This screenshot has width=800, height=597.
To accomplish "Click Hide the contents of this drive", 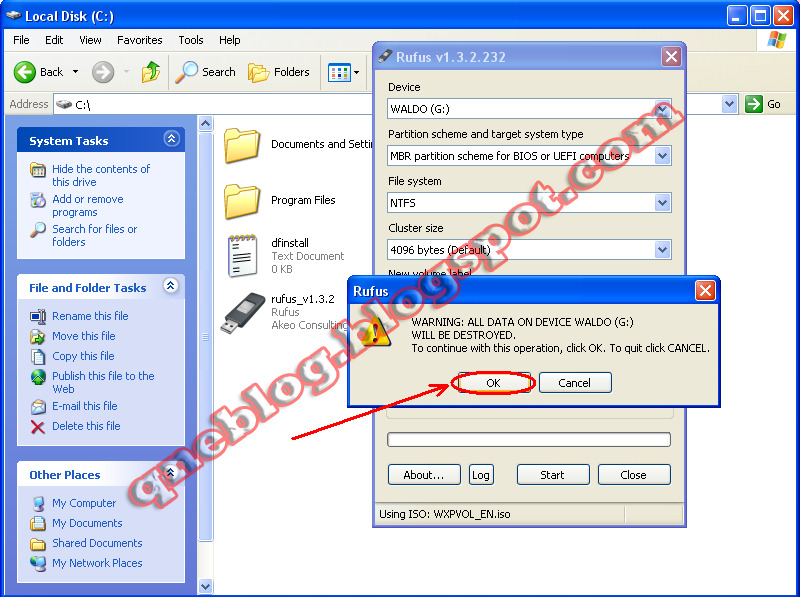I will tap(101, 176).
